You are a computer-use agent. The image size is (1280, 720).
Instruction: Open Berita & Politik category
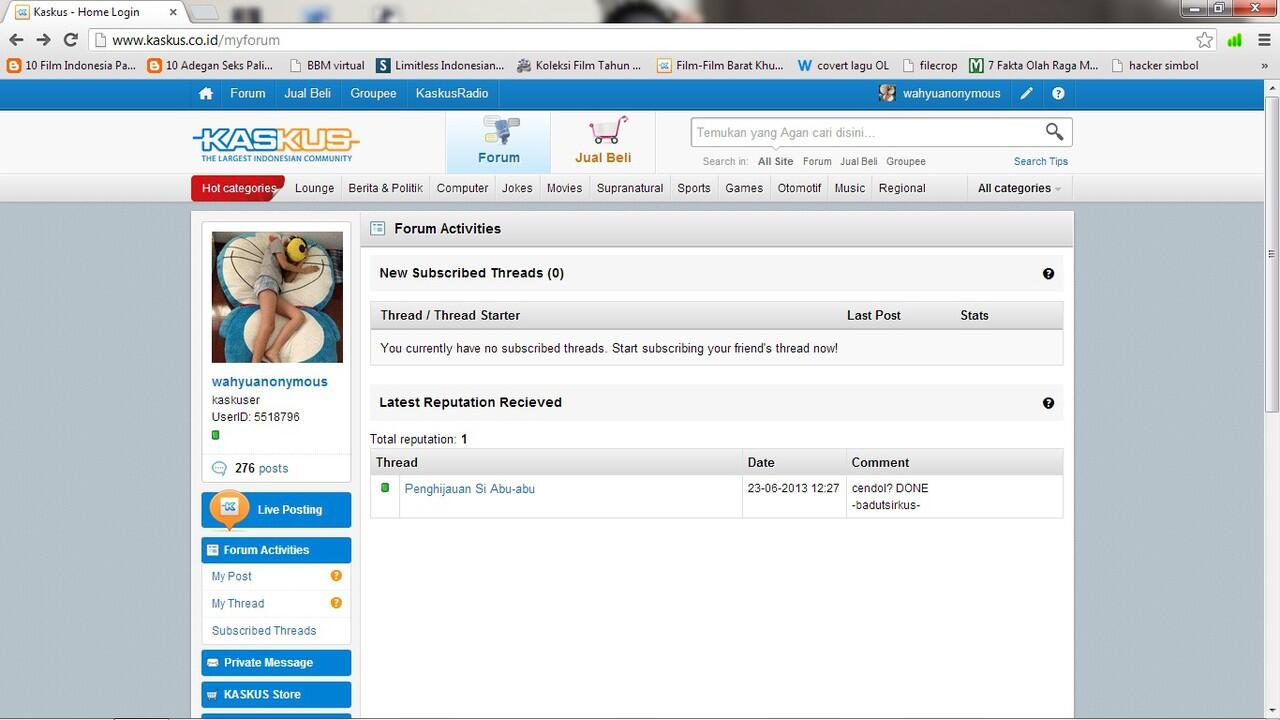[x=385, y=188]
